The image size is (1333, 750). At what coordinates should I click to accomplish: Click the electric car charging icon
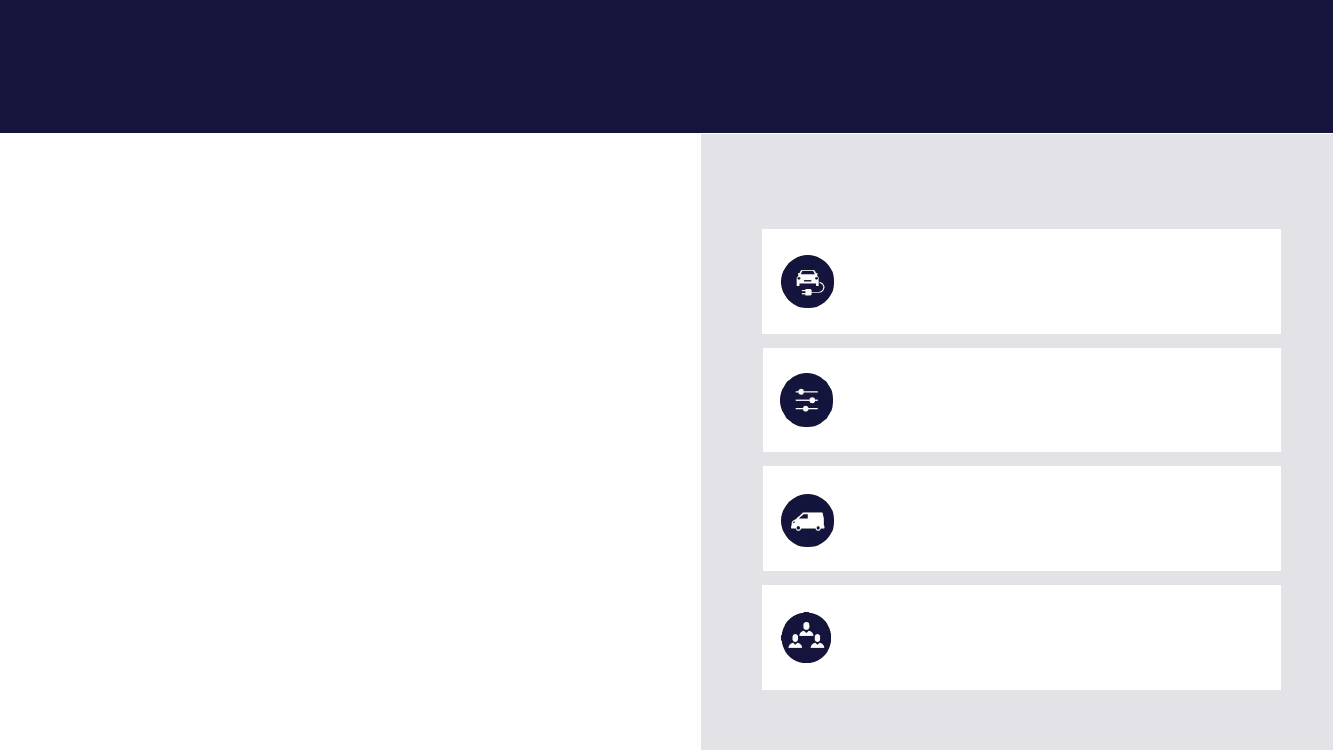point(807,281)
